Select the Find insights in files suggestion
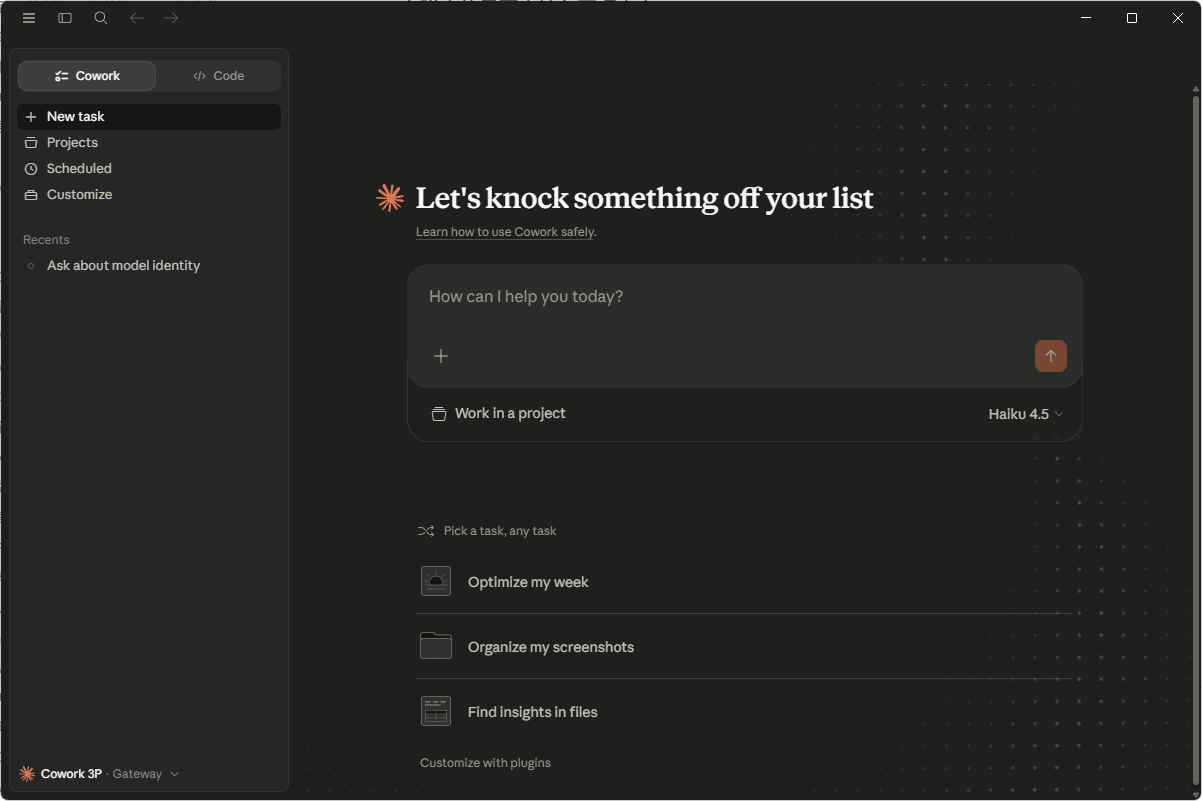 (x=744, y=712)
